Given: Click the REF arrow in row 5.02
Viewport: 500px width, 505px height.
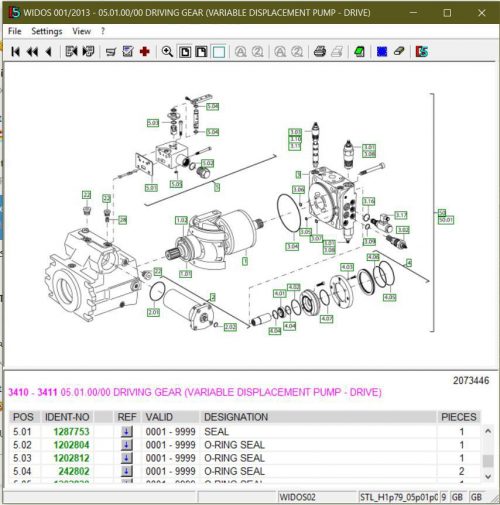Looking at the screenshot, I should 126,445.
